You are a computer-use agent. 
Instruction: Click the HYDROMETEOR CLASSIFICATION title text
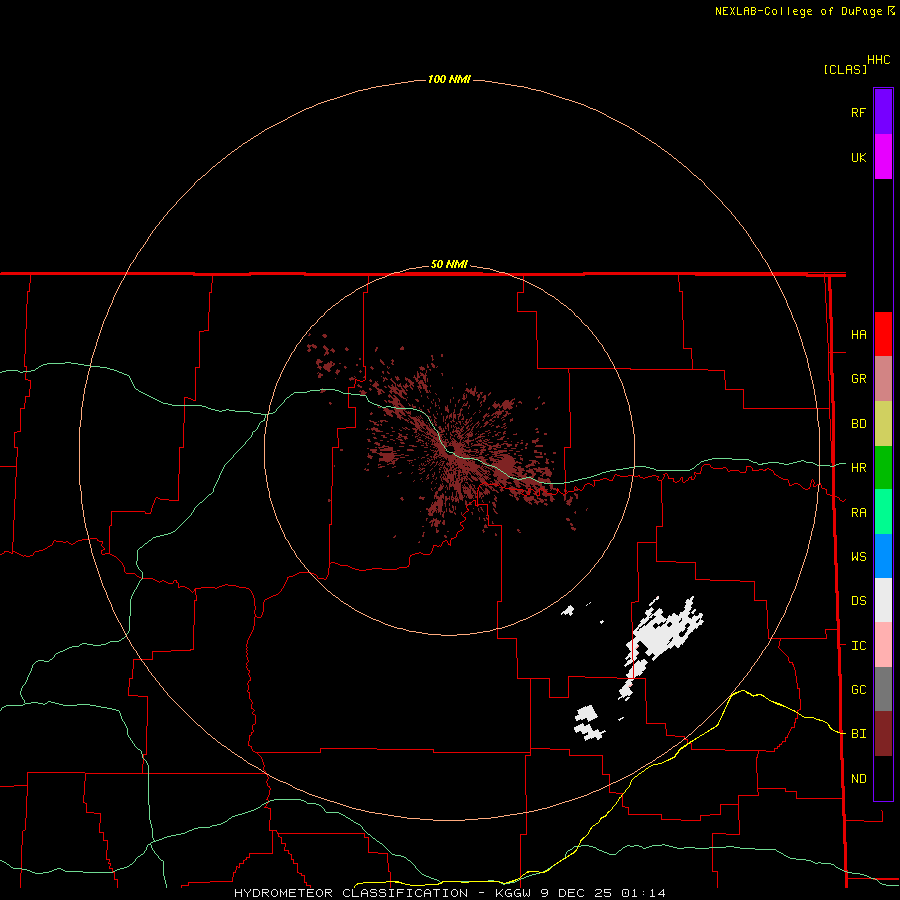coord(351,893)
